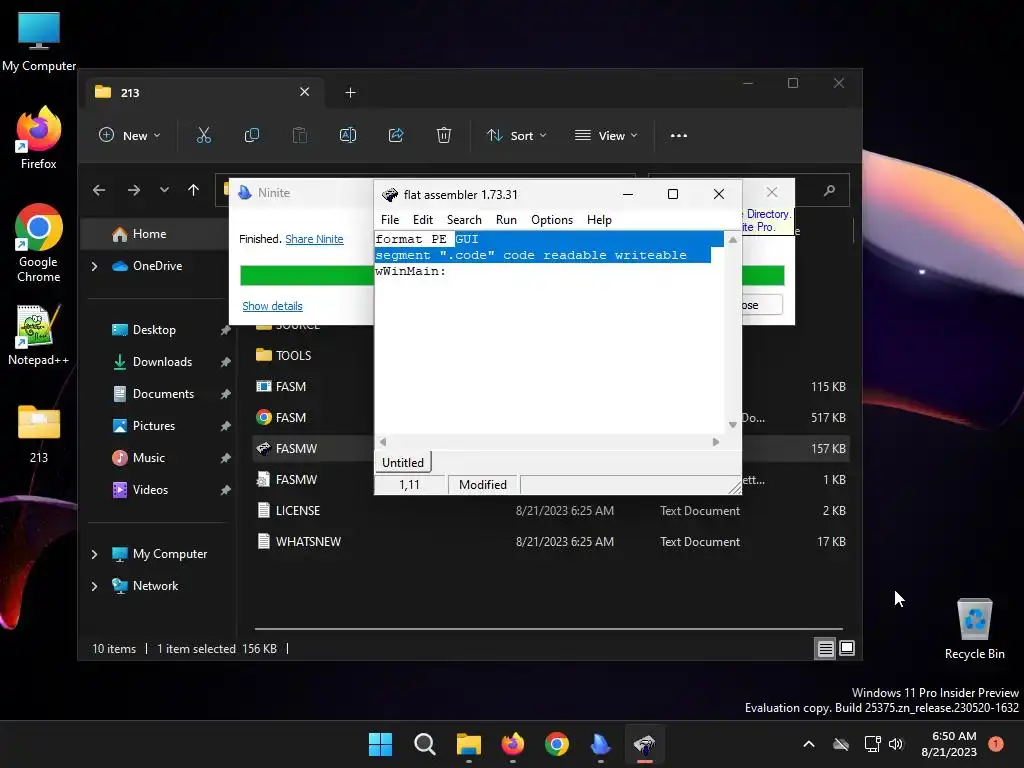Select Downloads in navigation pane
1024x768 pixels.
point(162,362)
